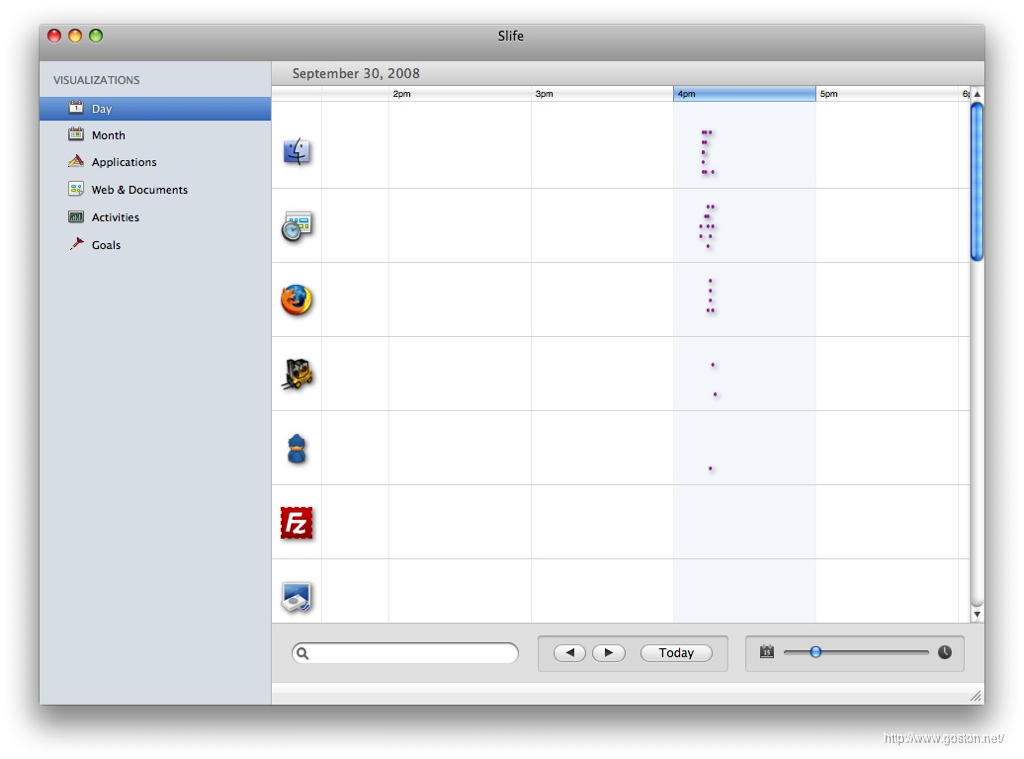The image size is (1024, 759).
Task: Select the Day visualization
Action: click(155, 108)
